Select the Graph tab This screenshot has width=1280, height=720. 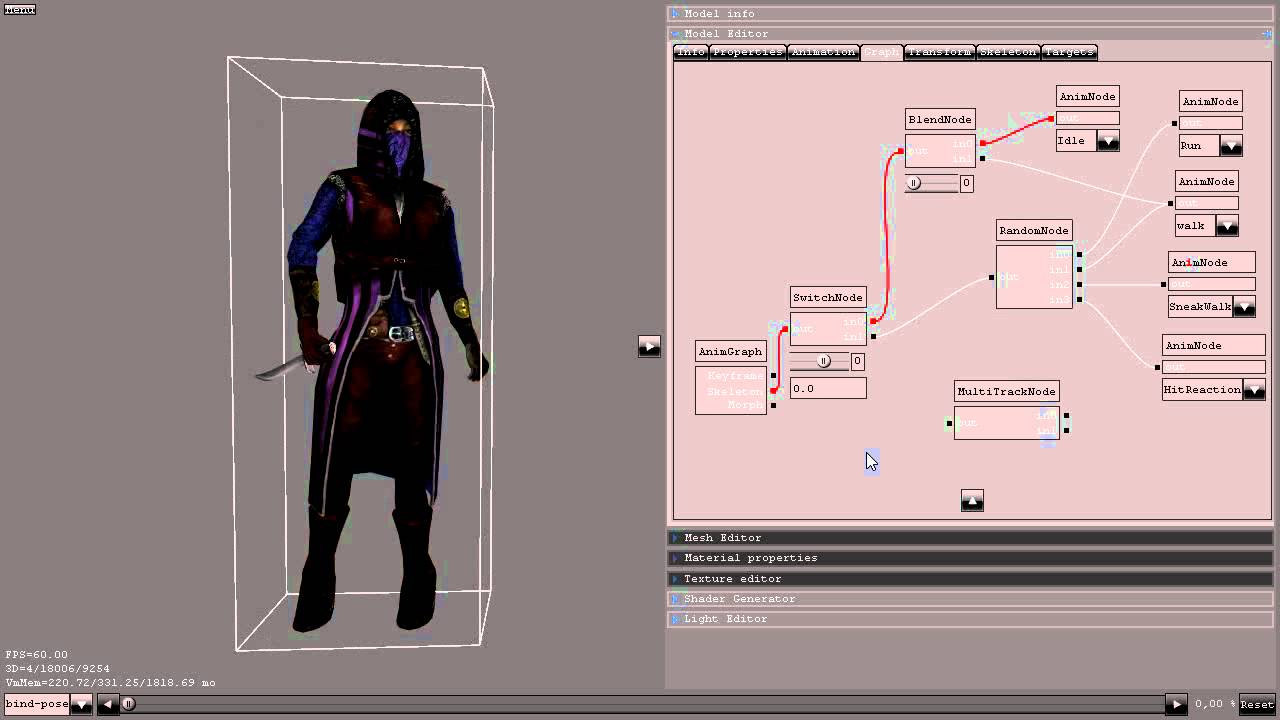[x=881, y=52]
